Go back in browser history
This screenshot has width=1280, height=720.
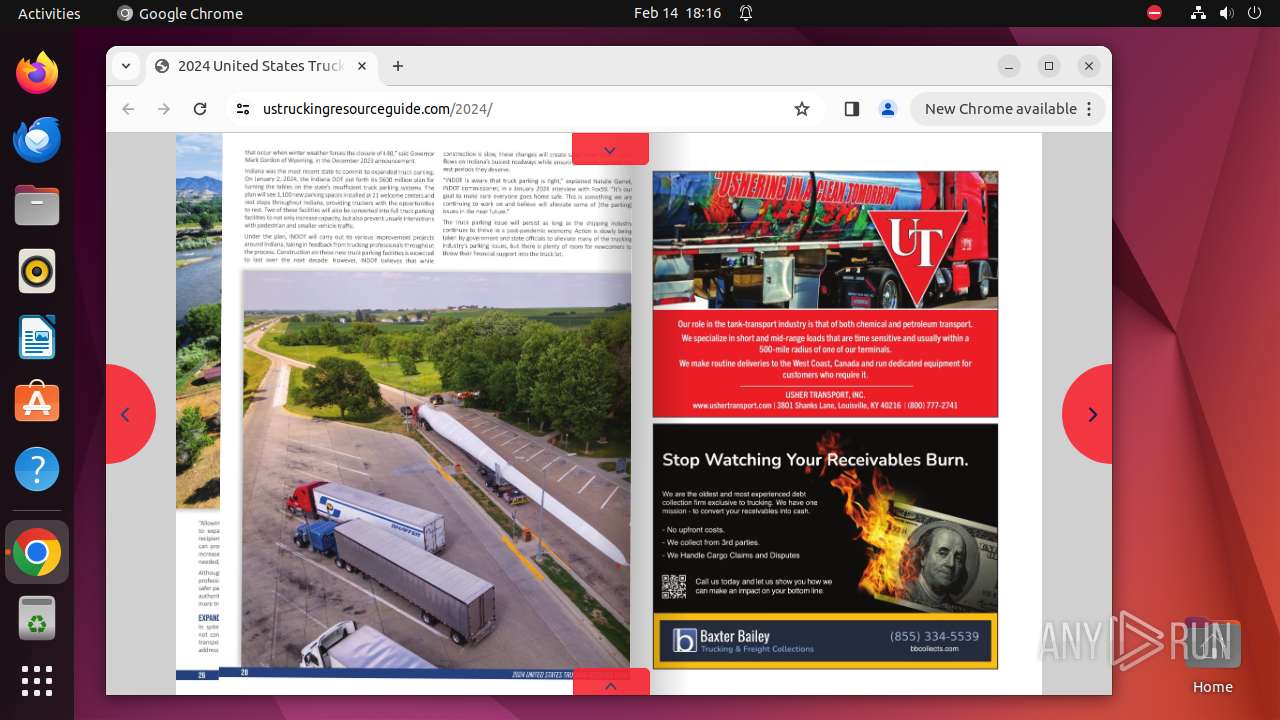(x=128, y=109)
